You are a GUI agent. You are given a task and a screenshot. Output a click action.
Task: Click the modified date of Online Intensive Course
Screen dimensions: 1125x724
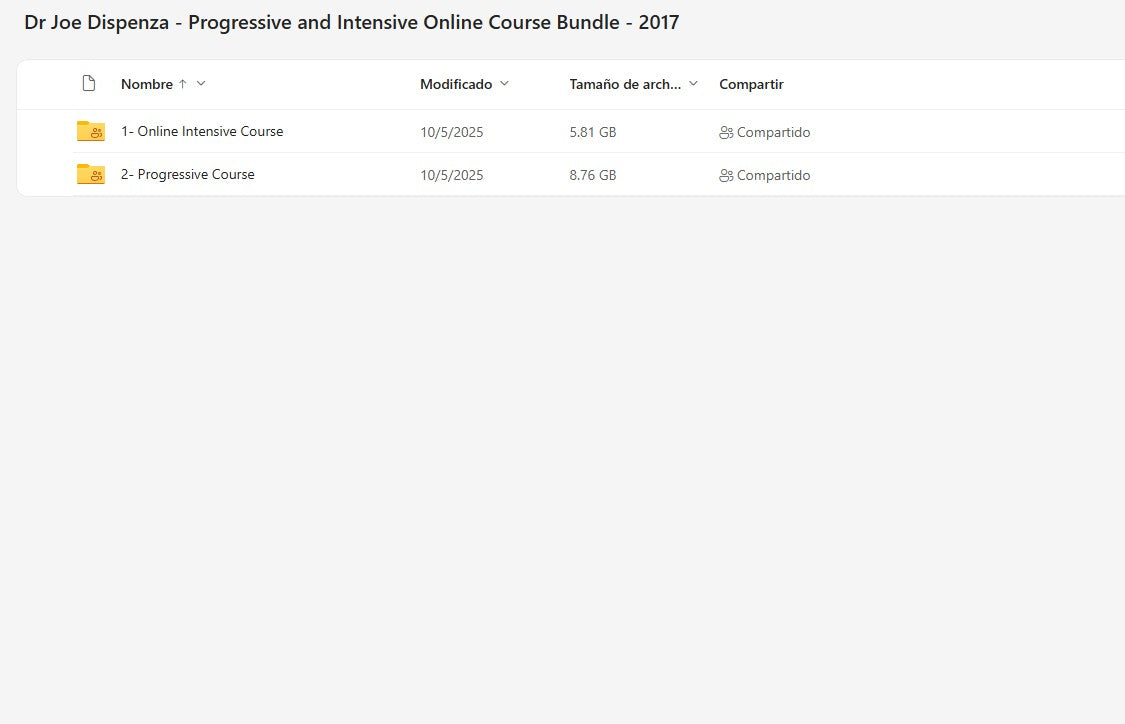(x=451, y=132)
